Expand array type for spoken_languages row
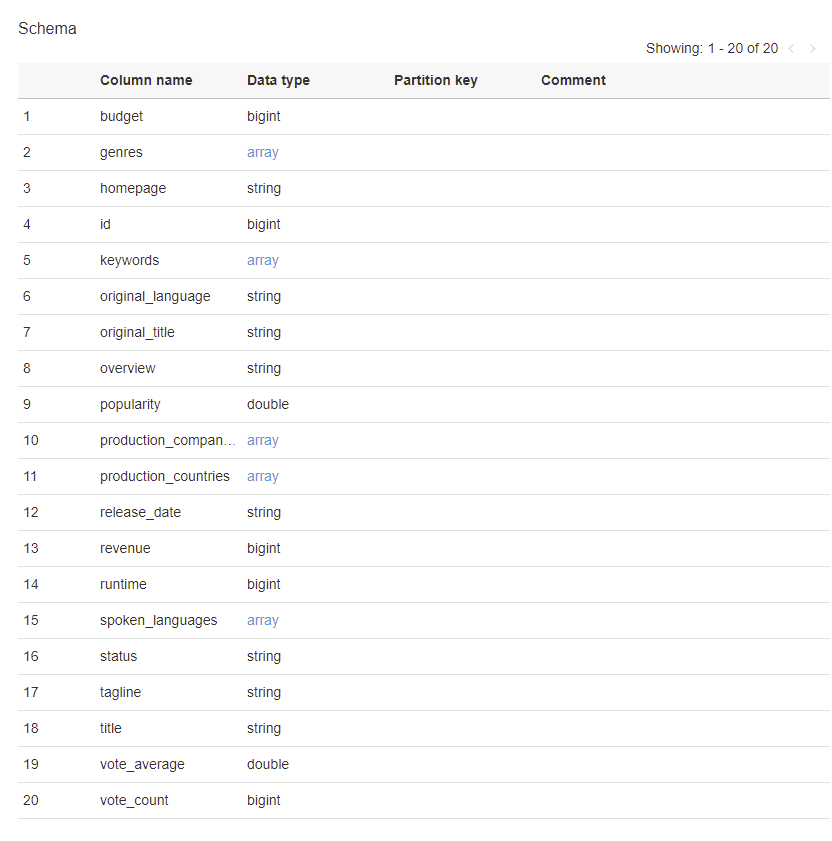The image size is (832, 841). (x=262, y=620)
